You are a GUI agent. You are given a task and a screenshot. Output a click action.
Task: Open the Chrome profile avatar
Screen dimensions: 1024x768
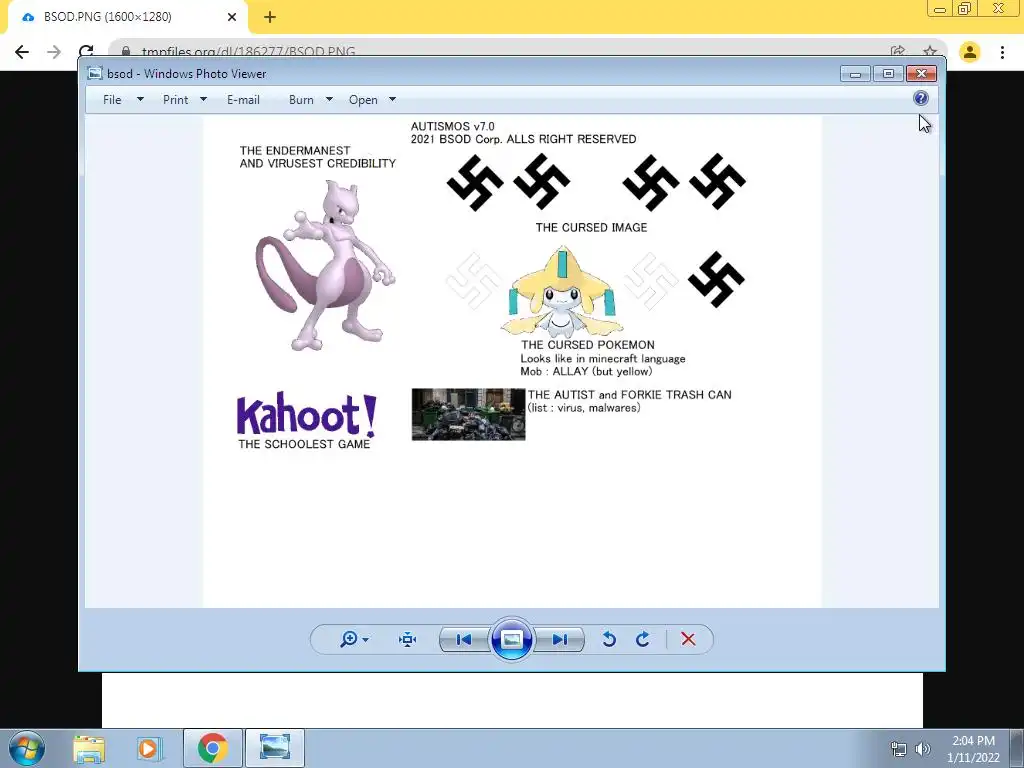tap(970, 52)
